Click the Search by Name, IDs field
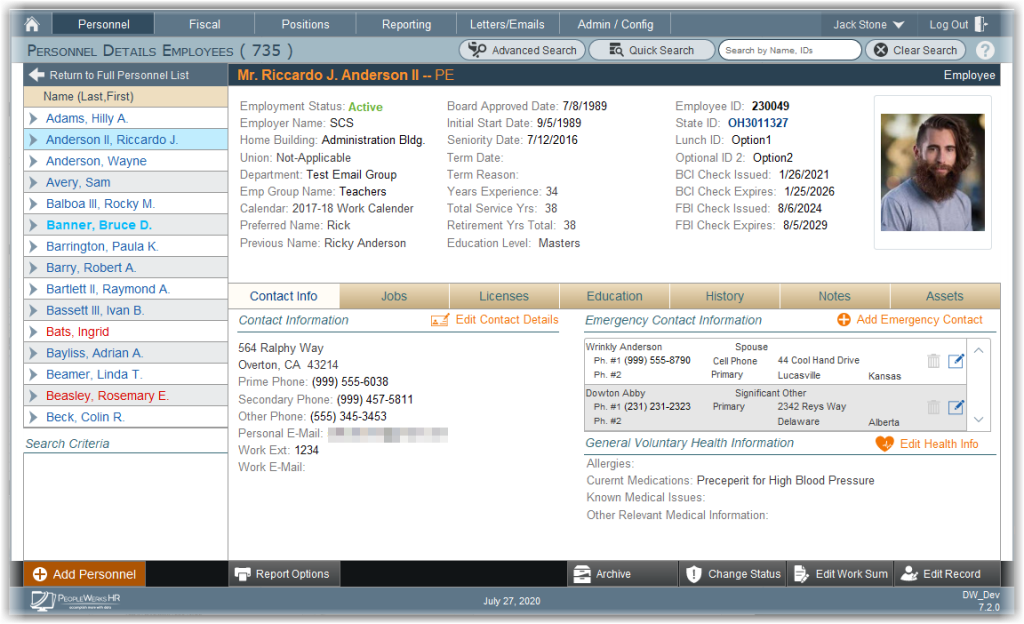 790,50
